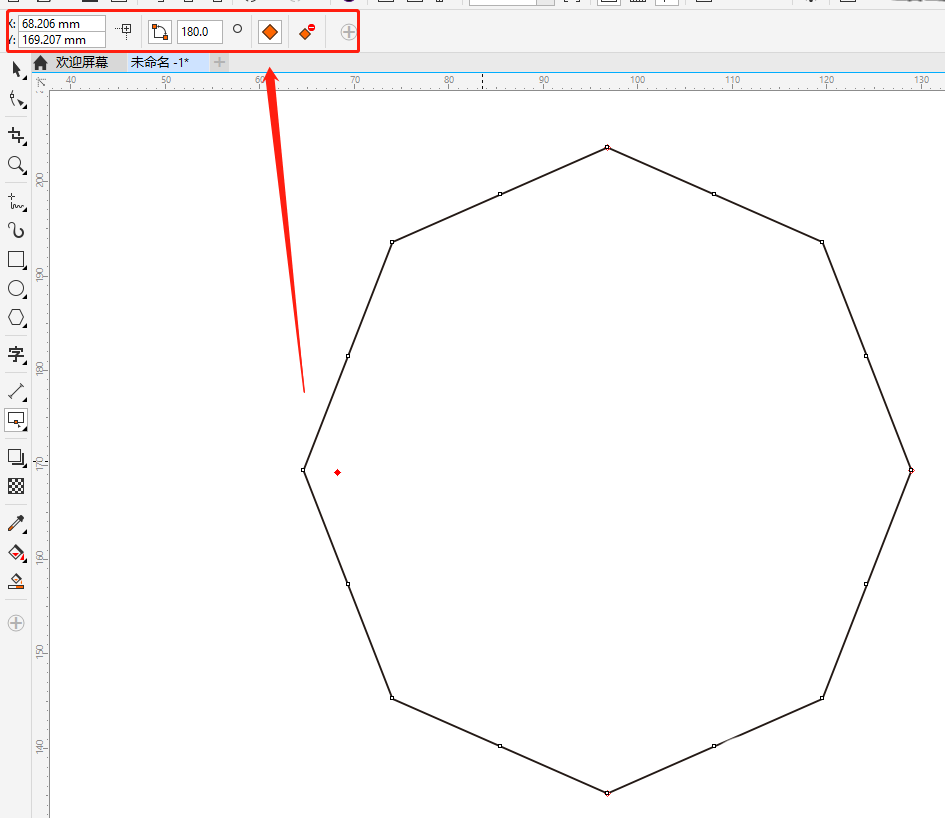Select the Artistic Media tool
The height and width of the screenshot is (818, 945).
click(16, 230)
